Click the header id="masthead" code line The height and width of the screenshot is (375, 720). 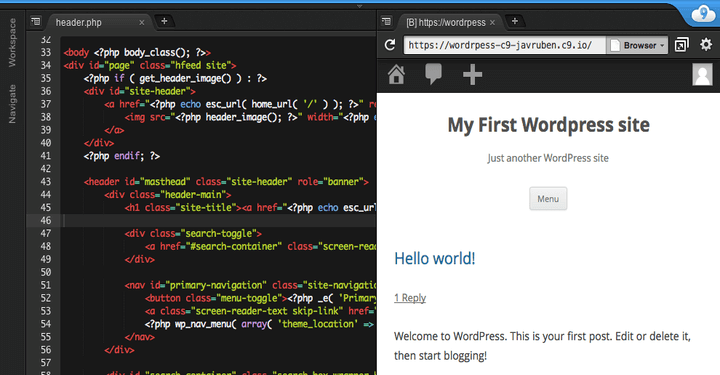tap(226, 182)
